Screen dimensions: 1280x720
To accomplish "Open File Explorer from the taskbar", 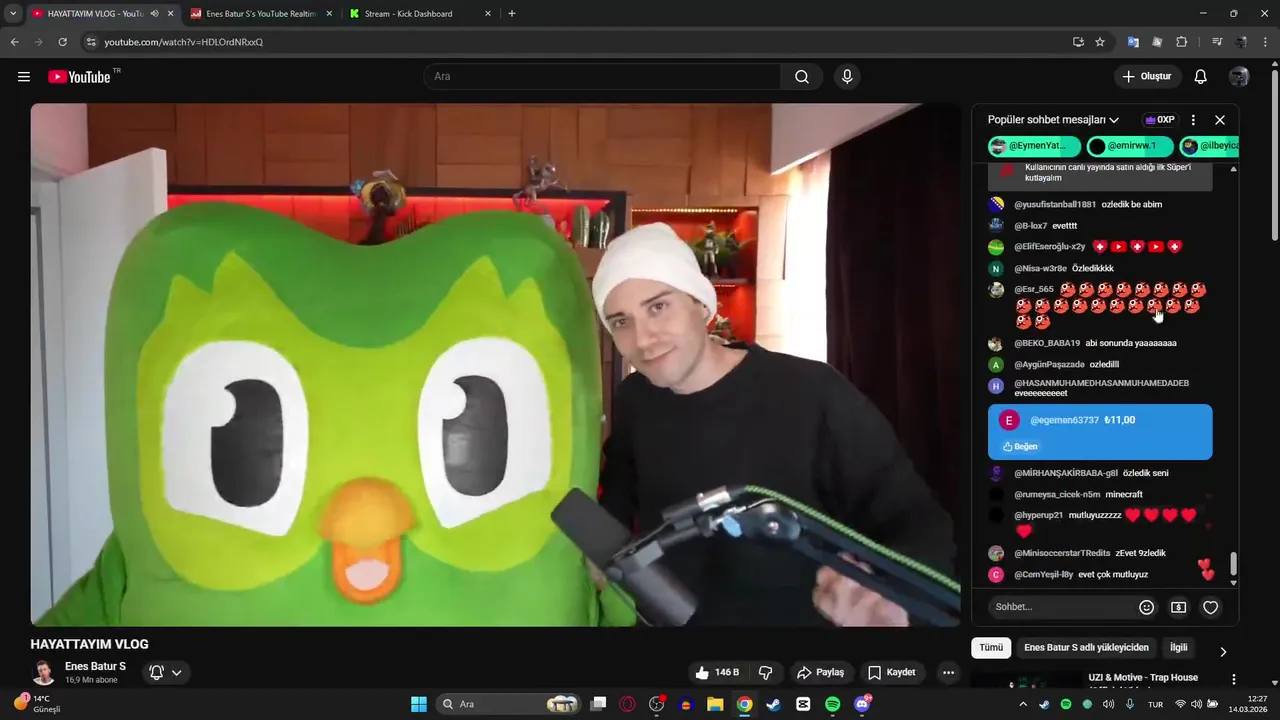I will [x=715, y=704].
